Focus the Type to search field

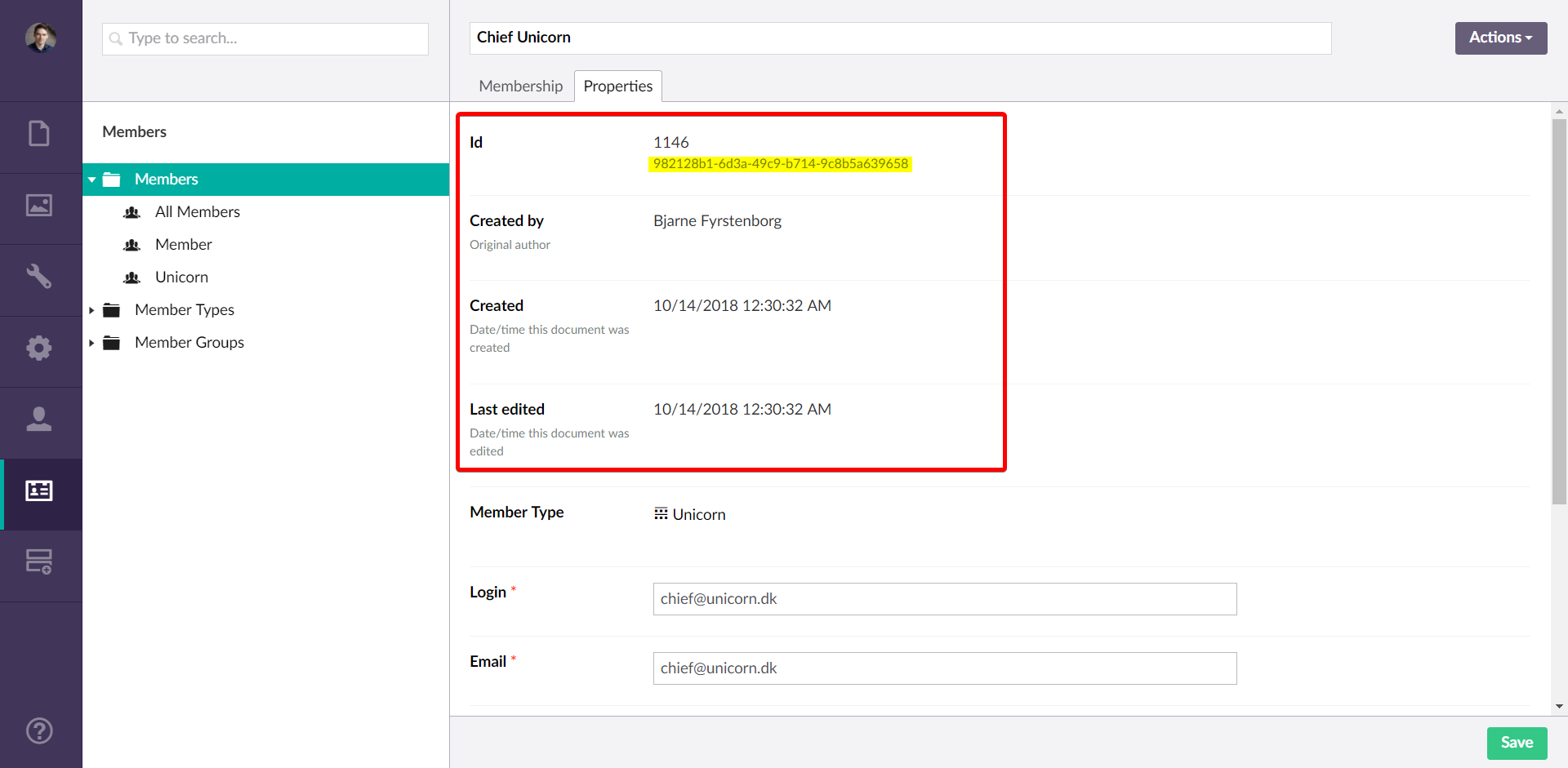tap(265, 38)
